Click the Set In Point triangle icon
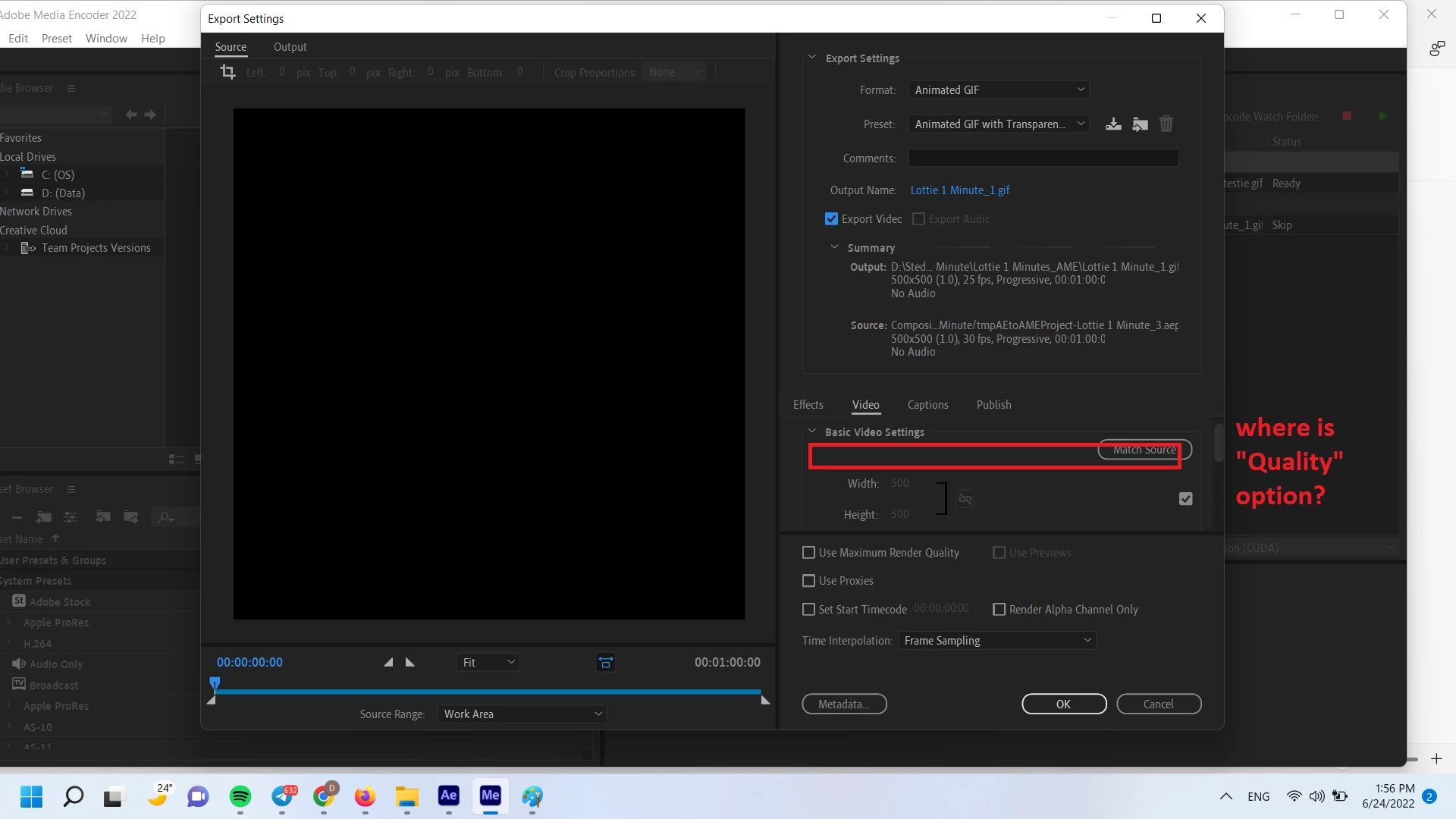The height and width of the screenshot is (819, 1456). coord(388,663)
